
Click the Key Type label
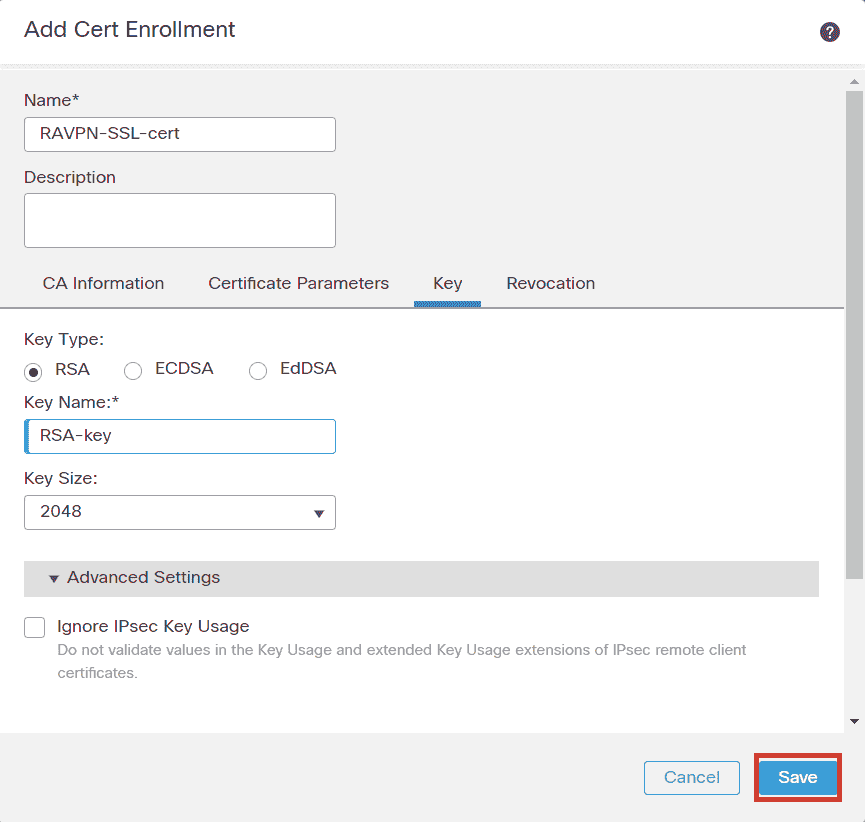point(64,339)
